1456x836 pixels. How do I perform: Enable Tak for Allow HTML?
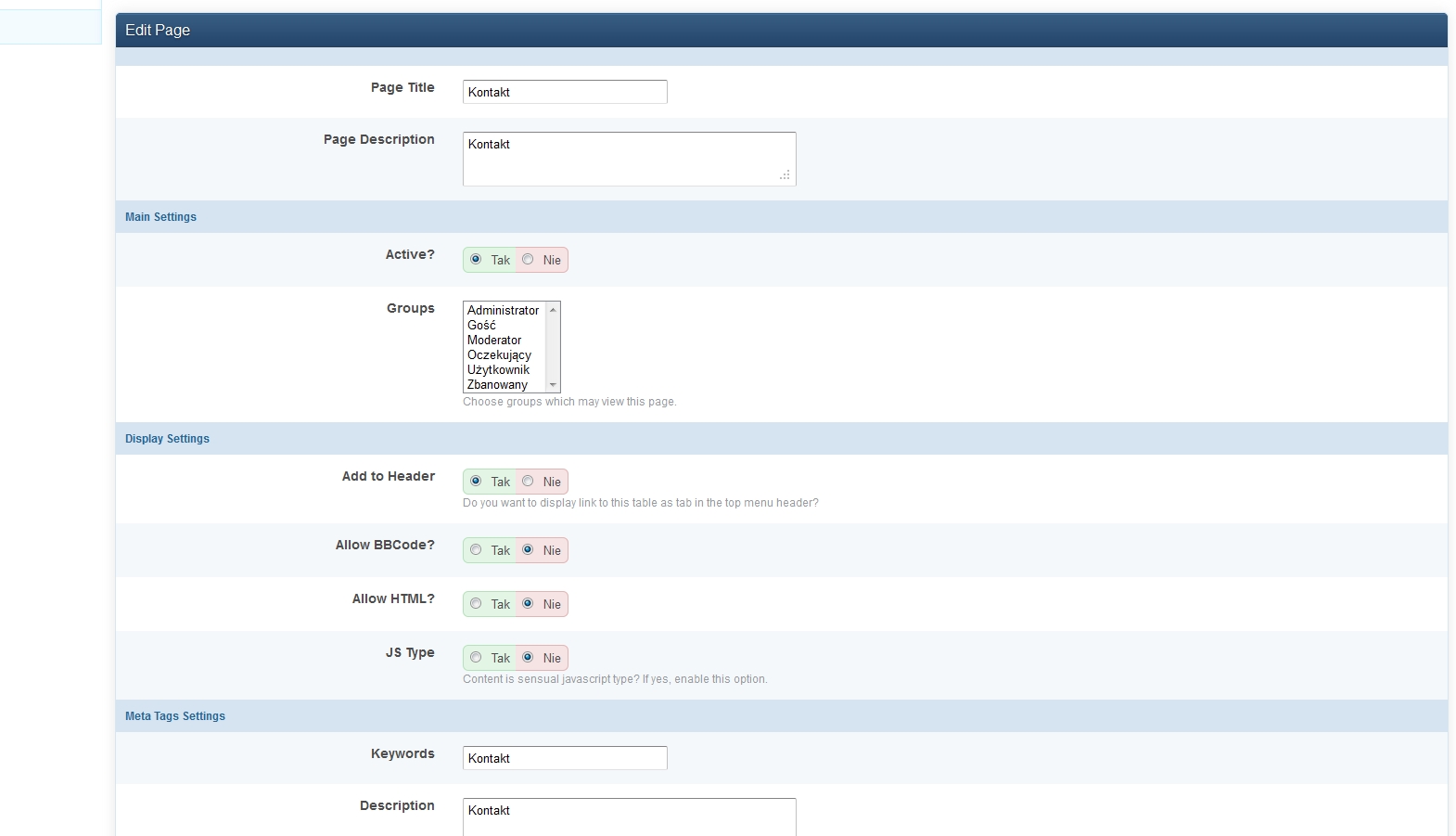click(476, 604)
